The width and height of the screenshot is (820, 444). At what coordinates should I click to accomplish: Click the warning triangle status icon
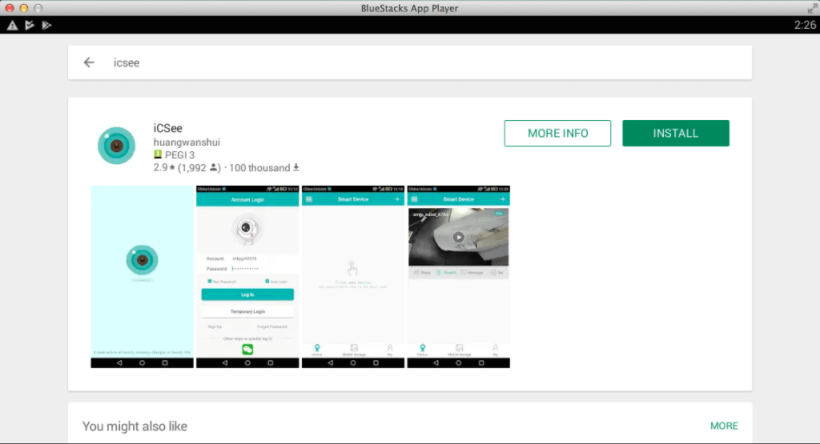pyautogui.click(x=12, y=25)
